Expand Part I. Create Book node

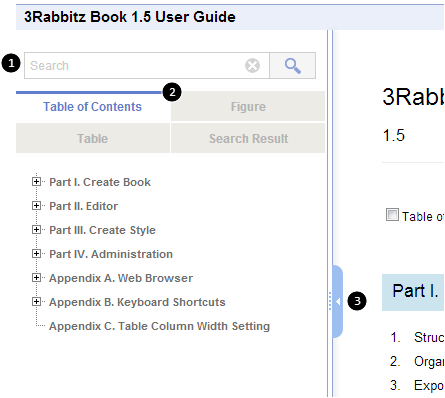click(x=36, y=182)
